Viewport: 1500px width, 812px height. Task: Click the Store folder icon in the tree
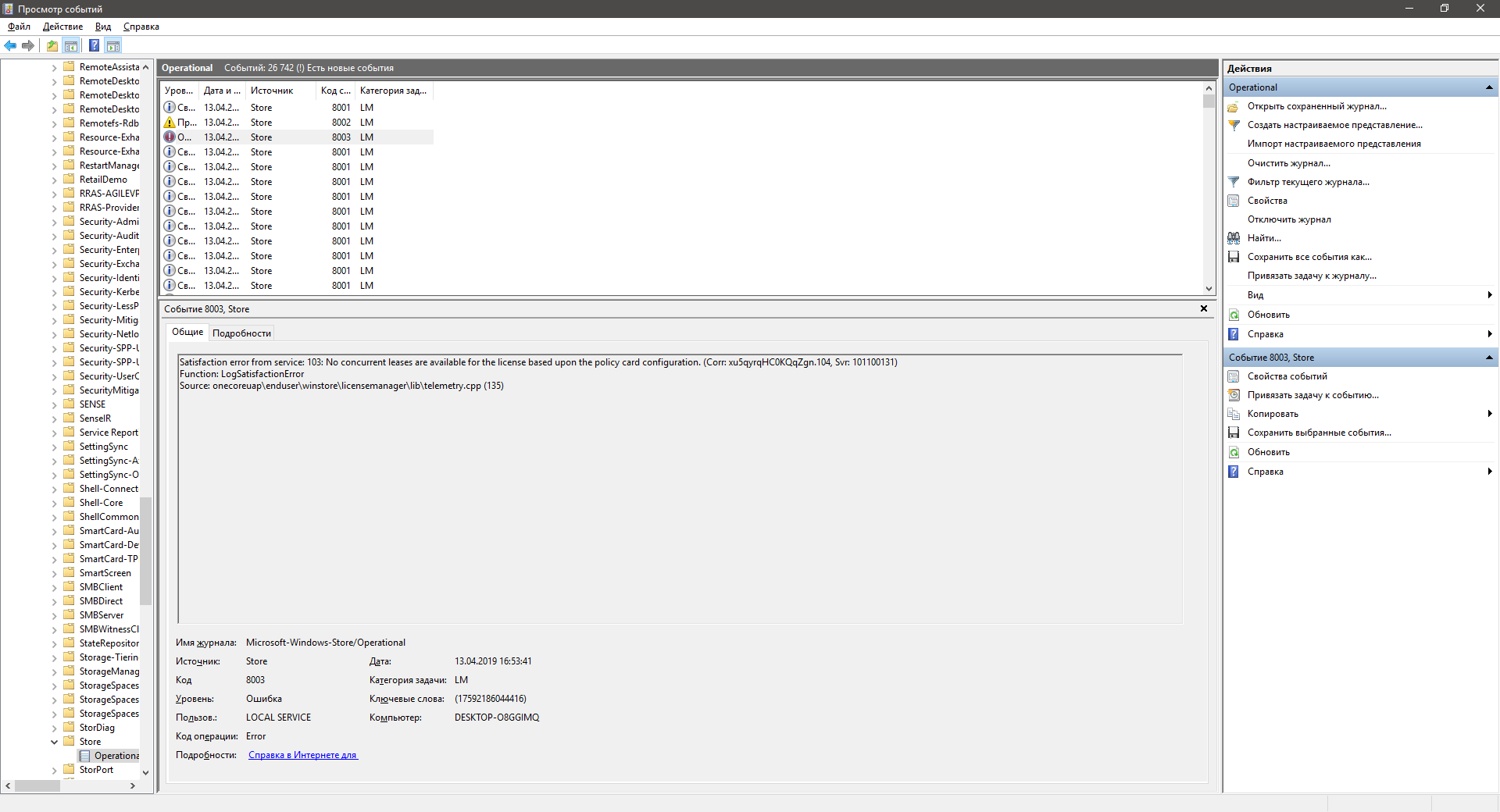(x=69, y=741)
